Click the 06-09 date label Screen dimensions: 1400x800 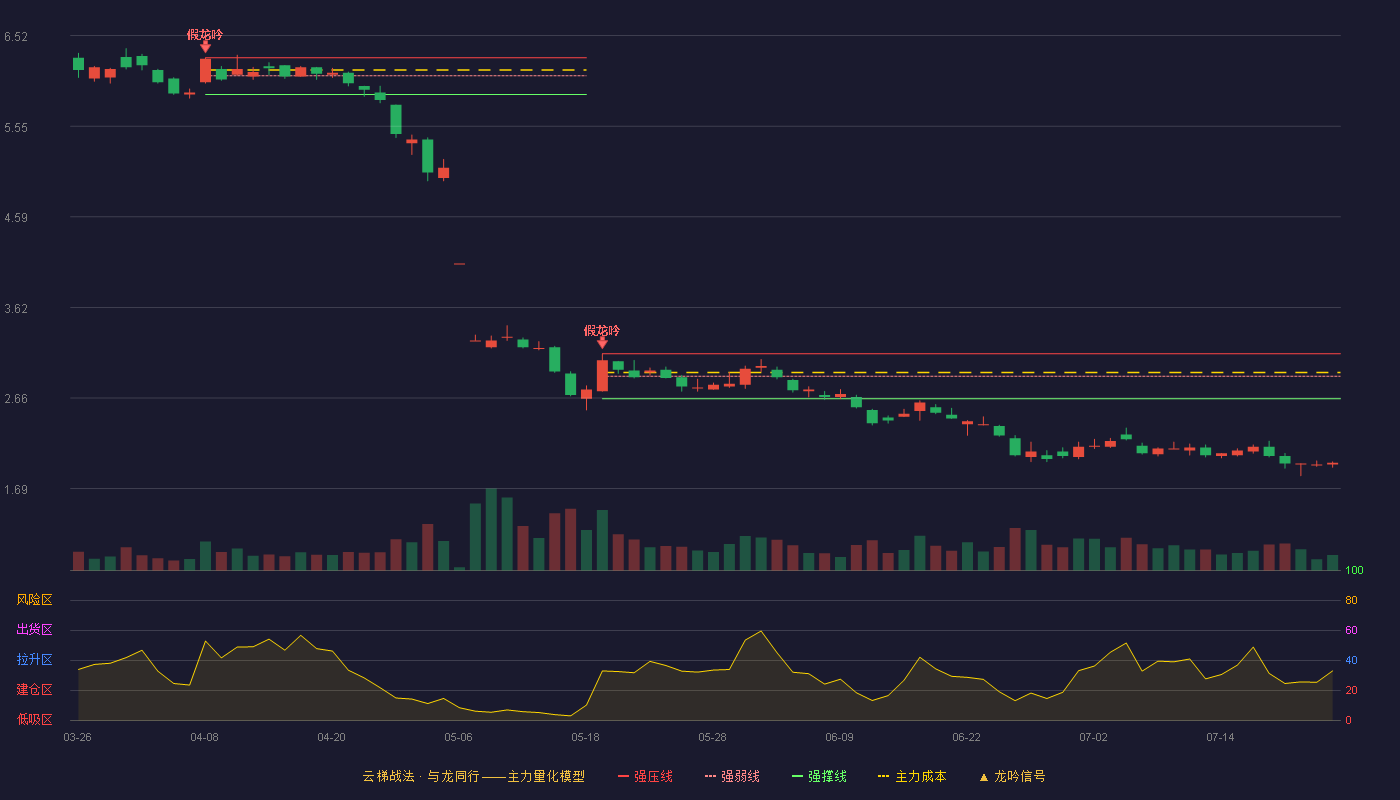pos(839,737)
